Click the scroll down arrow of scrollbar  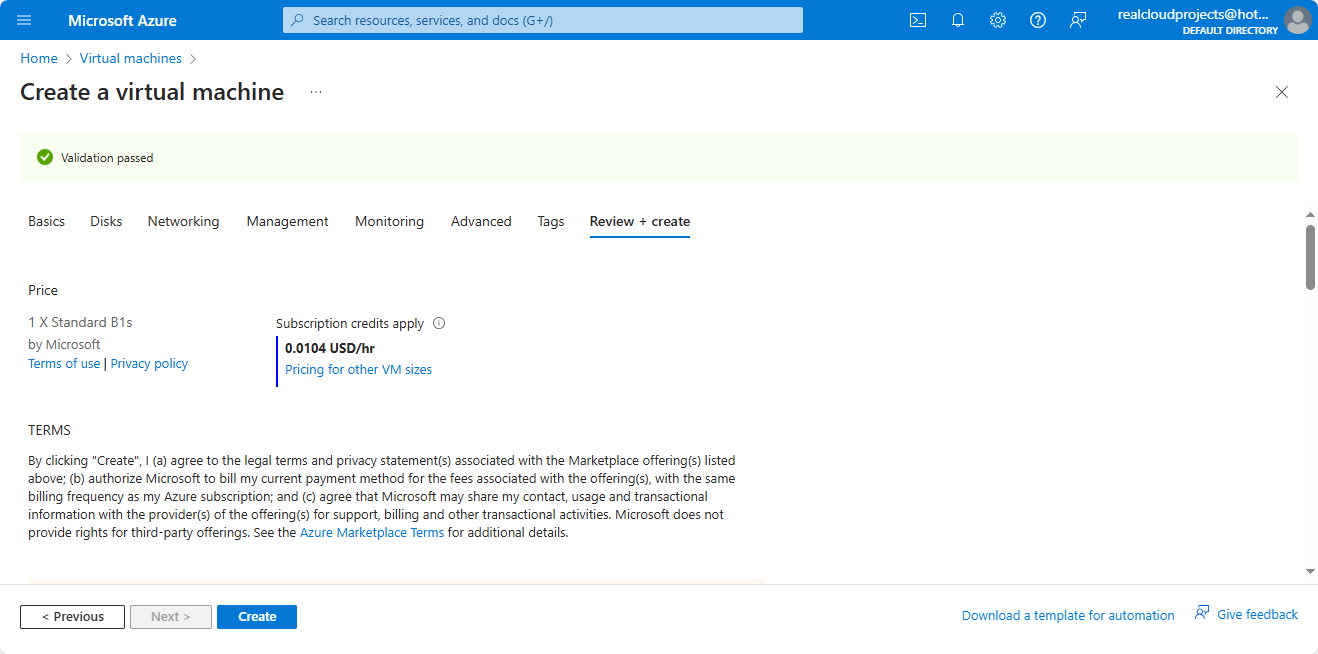coord(1310,571)
